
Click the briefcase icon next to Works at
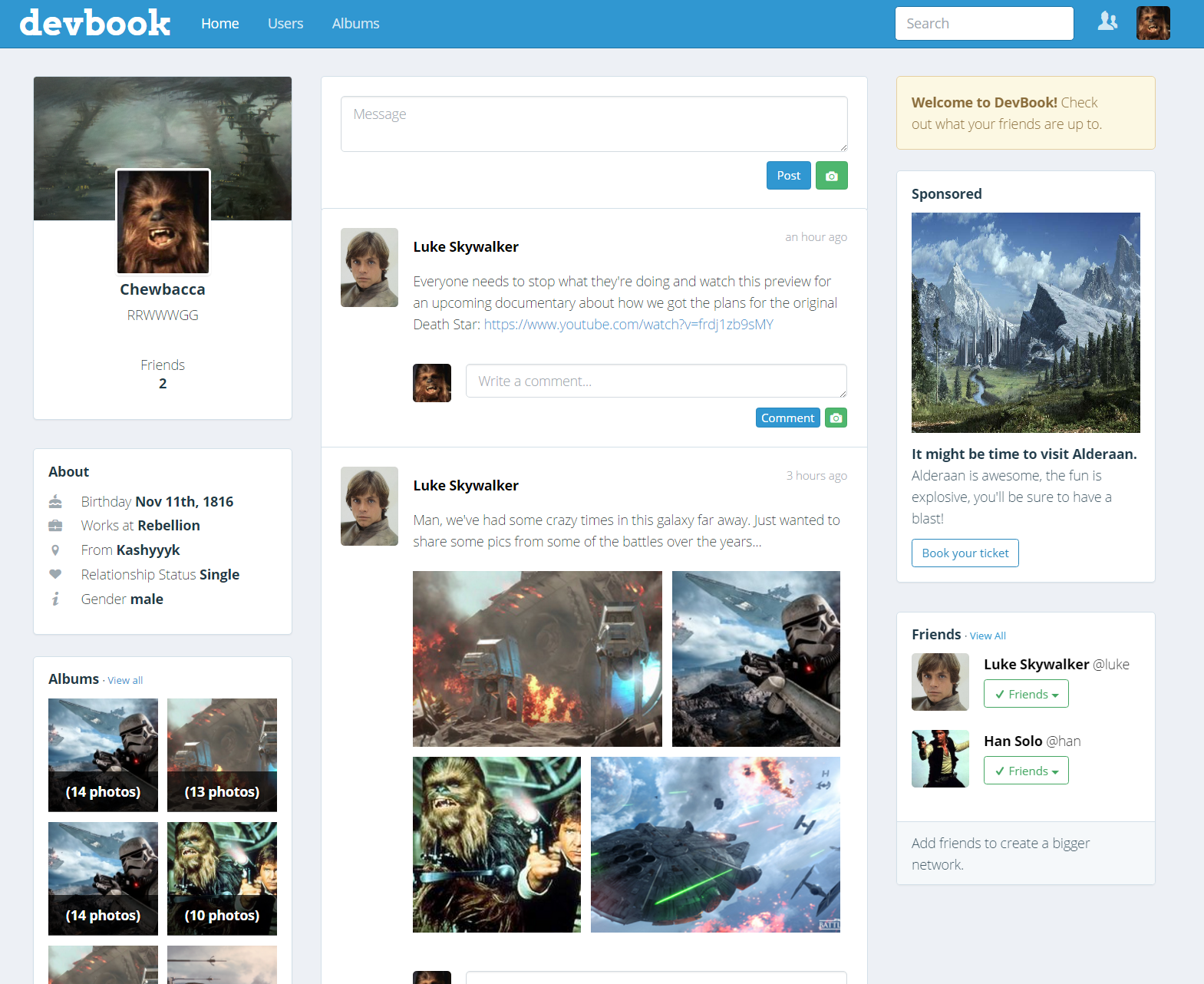pos(55,526)
